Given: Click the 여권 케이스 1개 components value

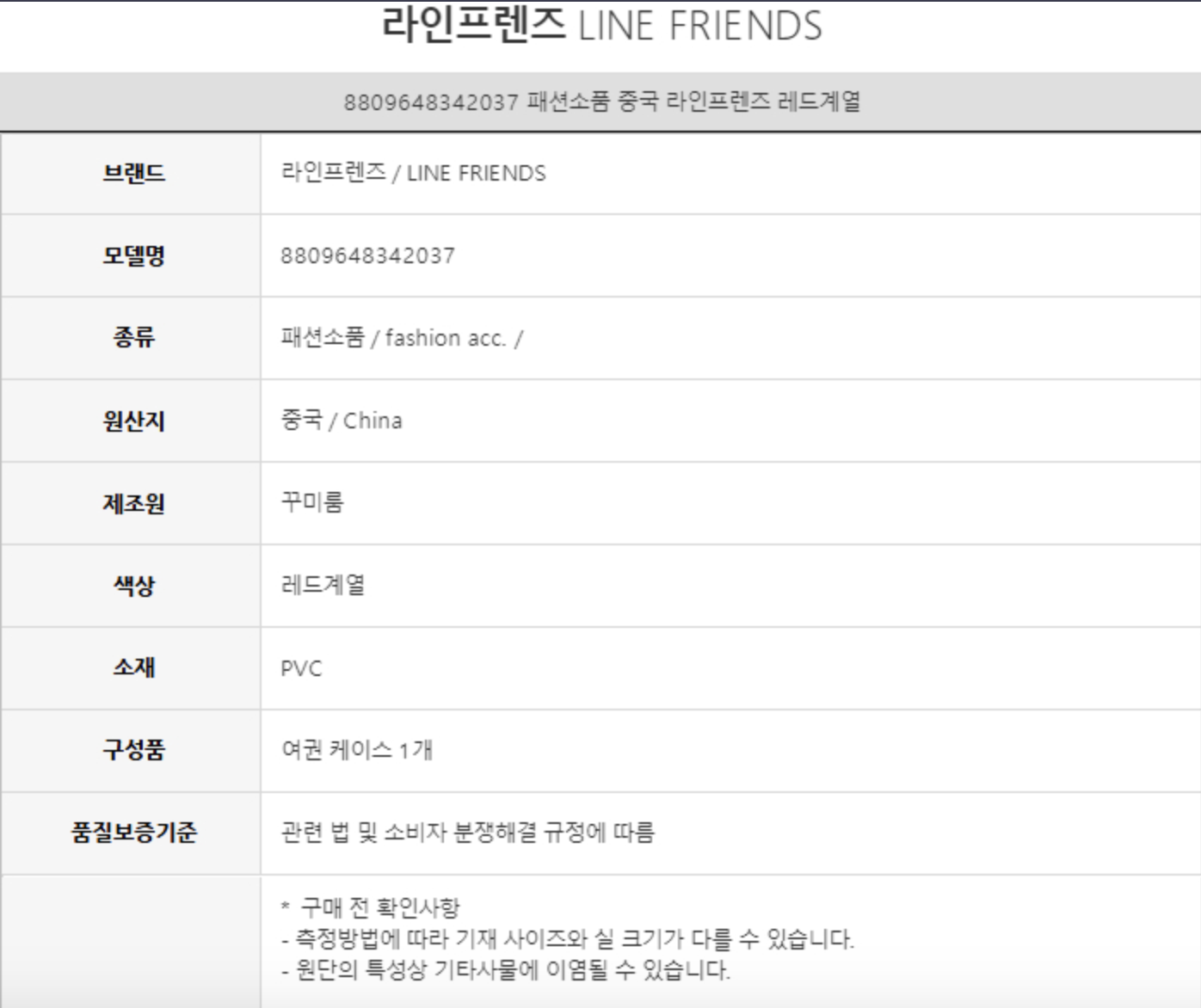Looking at the screenshot, I should click(356, 750).
